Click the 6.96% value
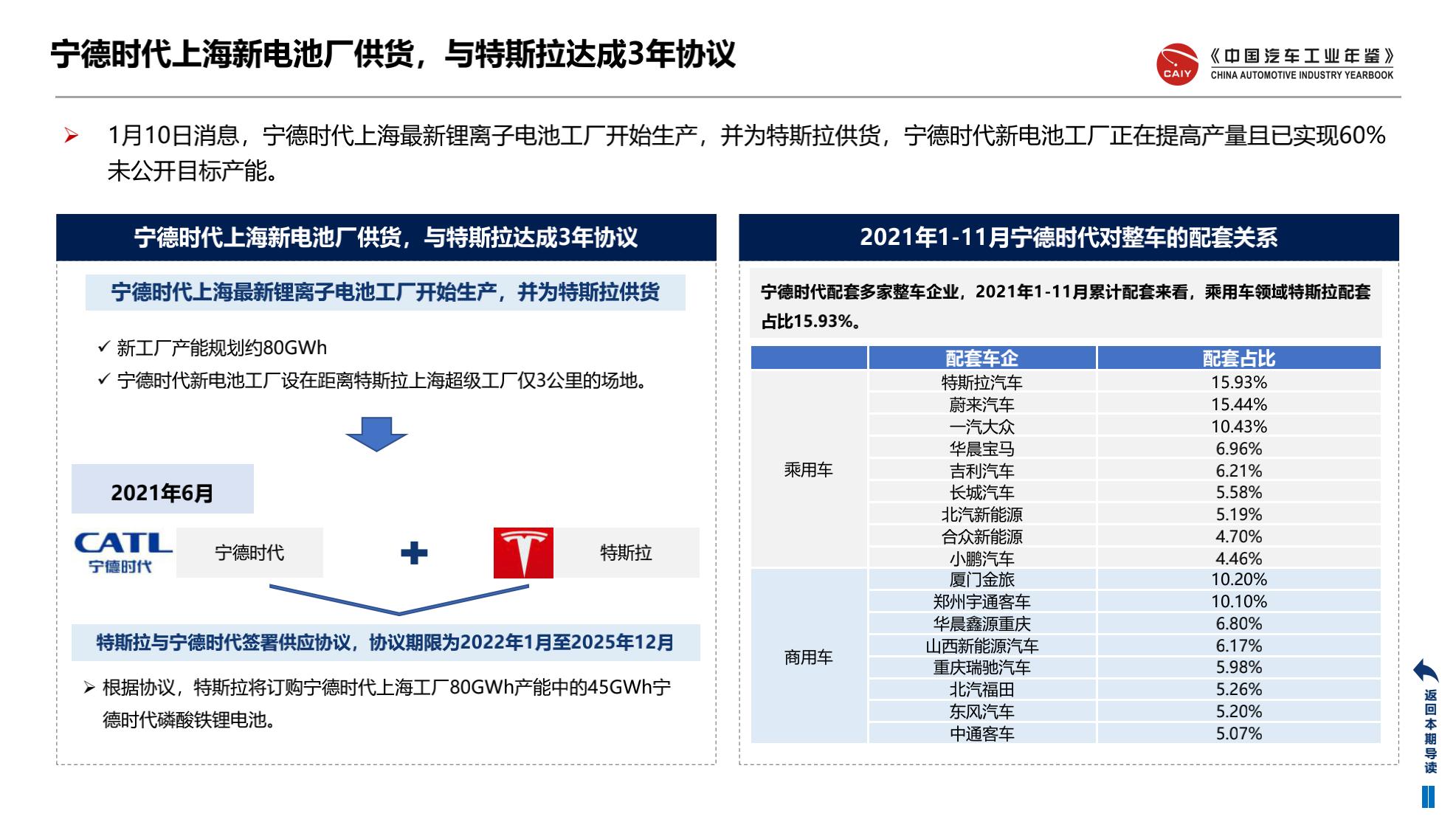The width and height of the screenshot is (1456, 819). [x=1239, y=449]
